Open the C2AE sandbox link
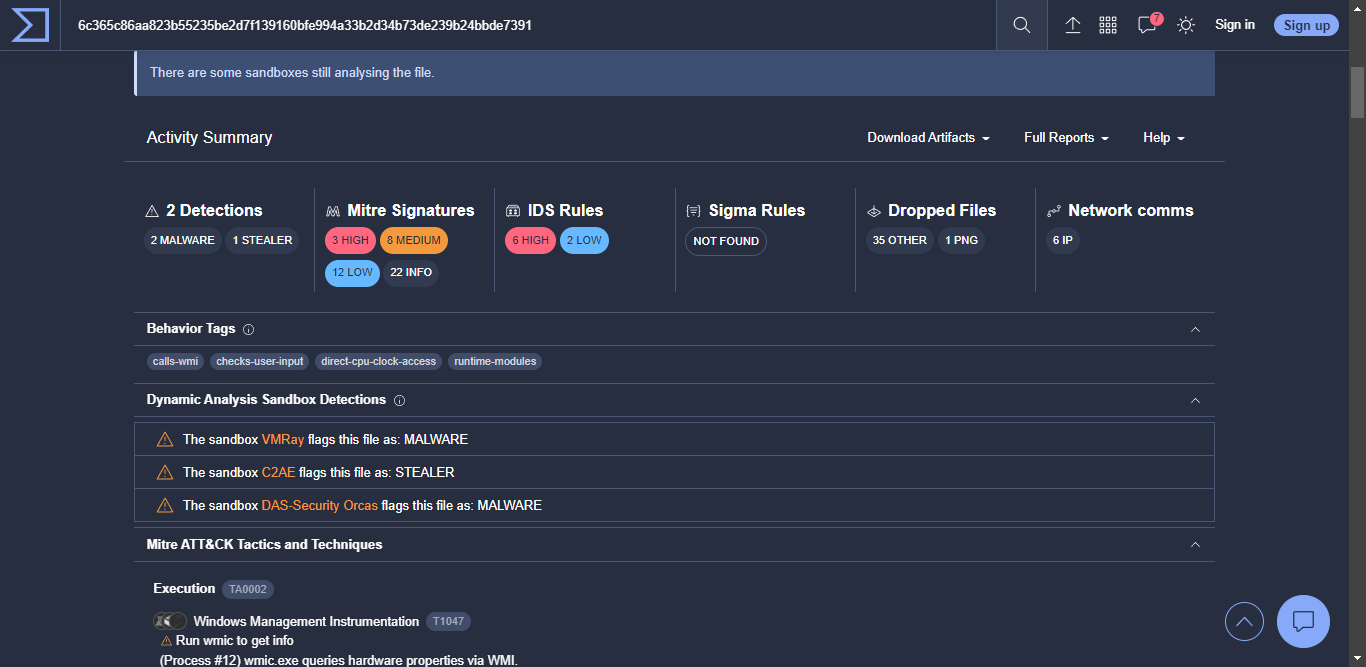 tap(279, 473)
